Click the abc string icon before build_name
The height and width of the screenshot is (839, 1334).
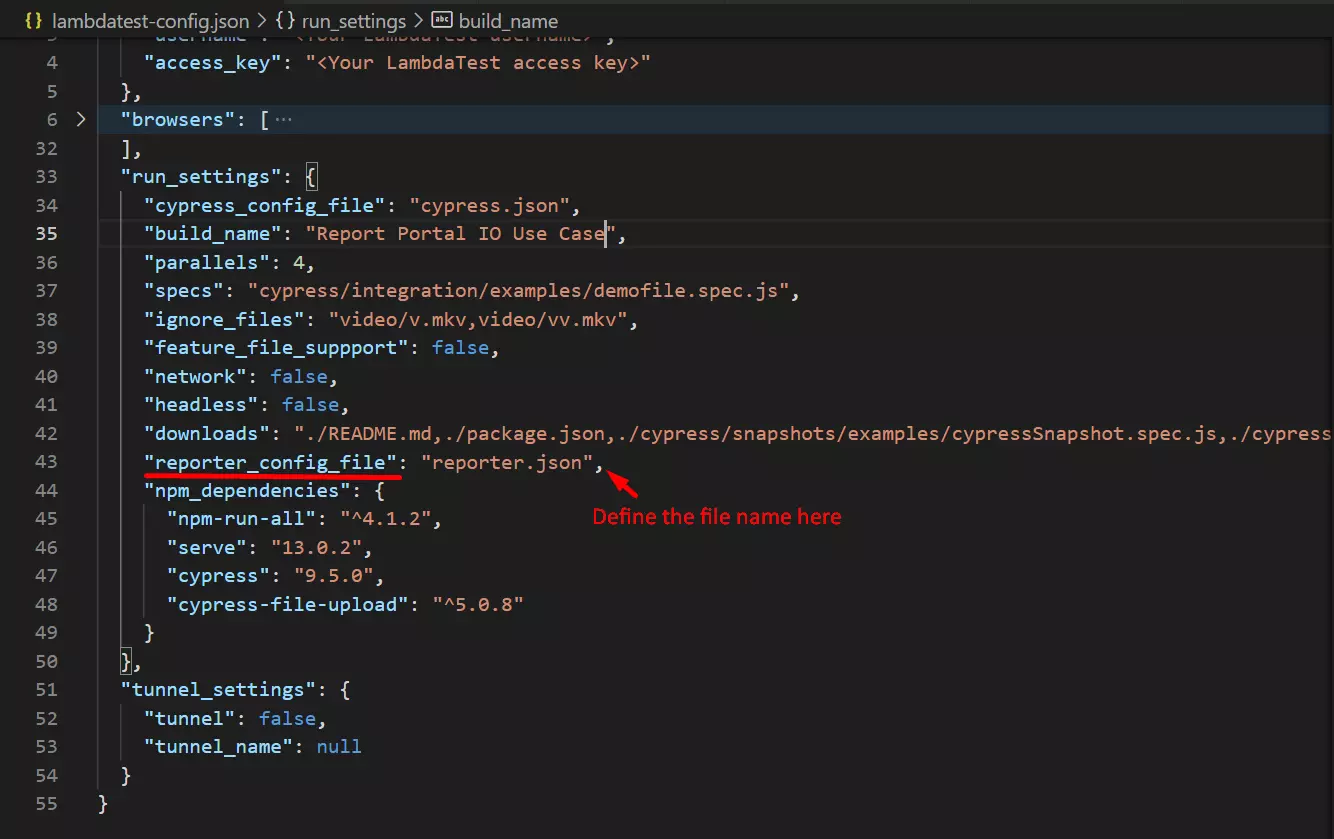441,20
